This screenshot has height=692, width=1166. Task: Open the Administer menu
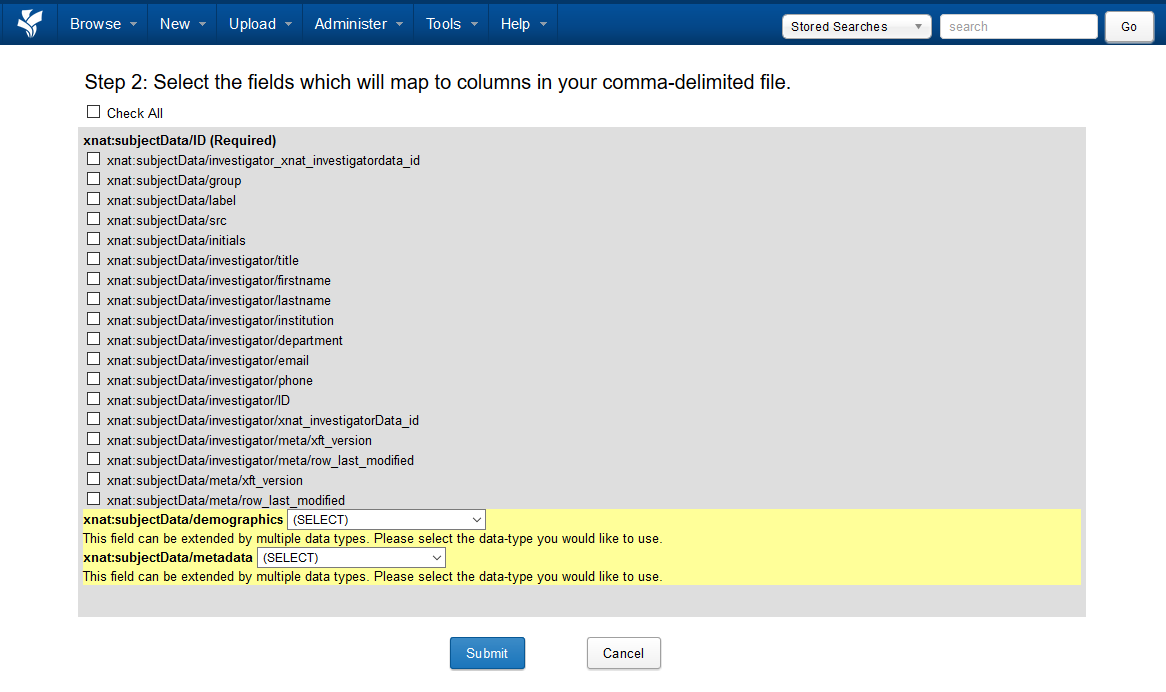point(358,24)
